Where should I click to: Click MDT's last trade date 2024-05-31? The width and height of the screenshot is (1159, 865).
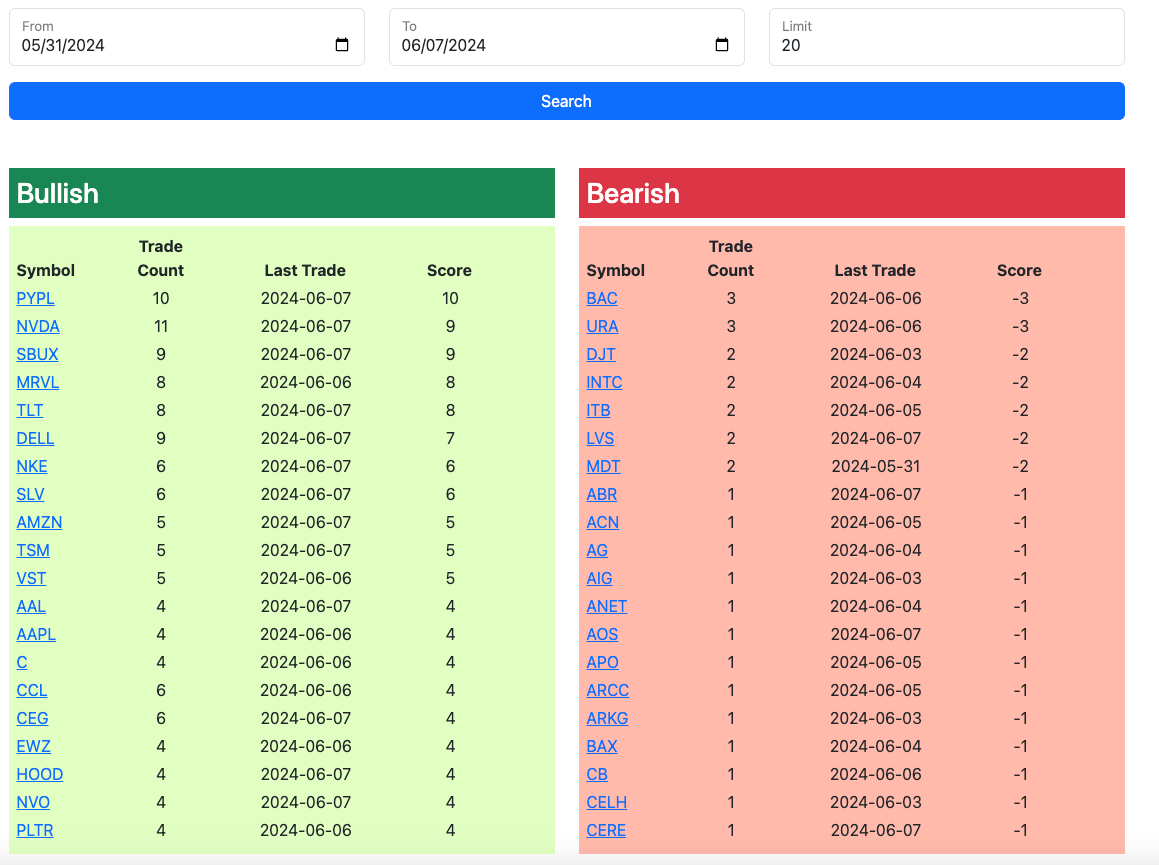pyautogui.click(x=876, y=467)
